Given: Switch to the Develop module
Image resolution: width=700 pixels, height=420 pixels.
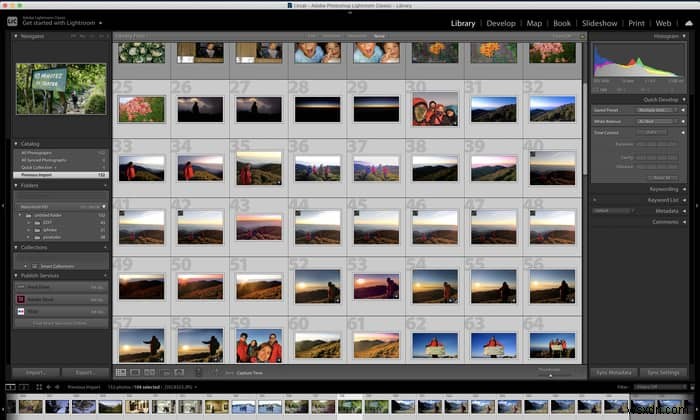Looking at the screenshot, I should pyautogui.click(x=501, y=23).
